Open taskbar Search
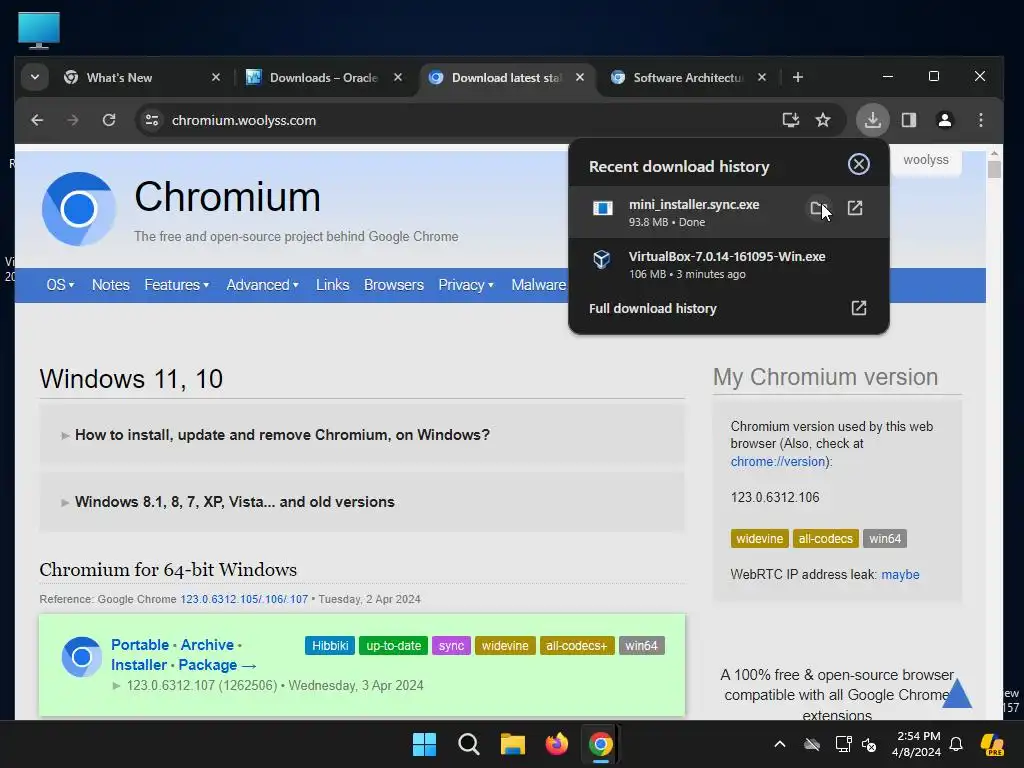The width and height of the screenshot is (1024, 768). click(468, 744)
